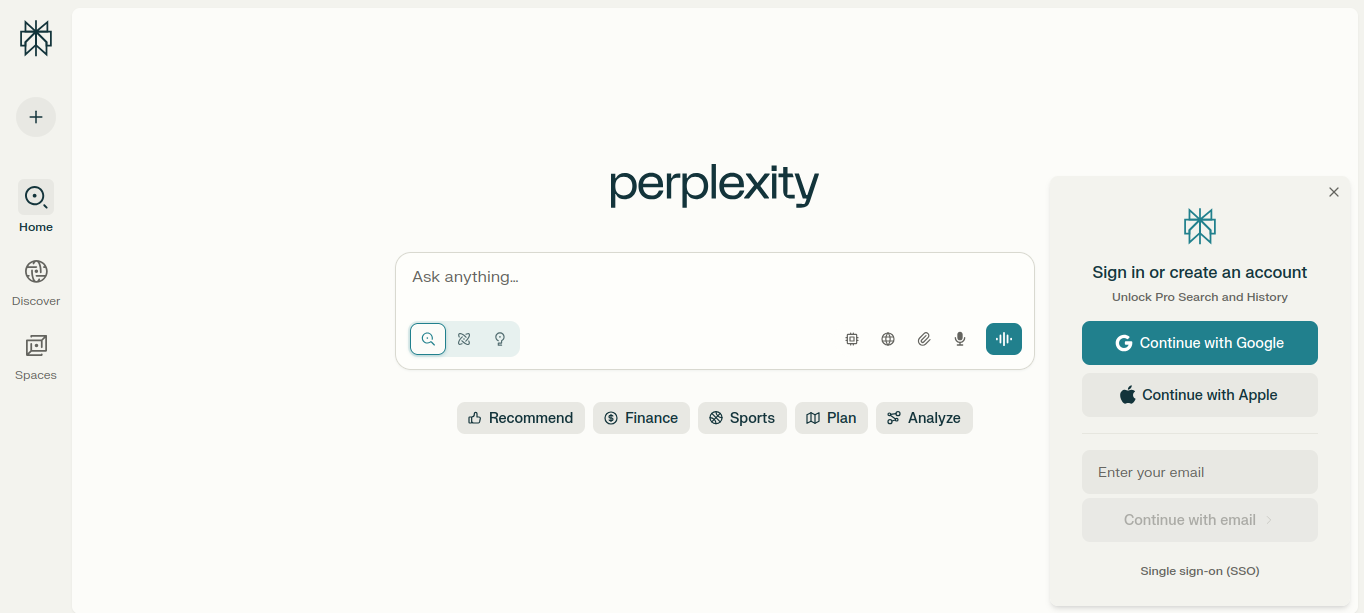Select the Finance suggestion chip
This screenshot has width=1364, height=613.
[x=641, y=418]
